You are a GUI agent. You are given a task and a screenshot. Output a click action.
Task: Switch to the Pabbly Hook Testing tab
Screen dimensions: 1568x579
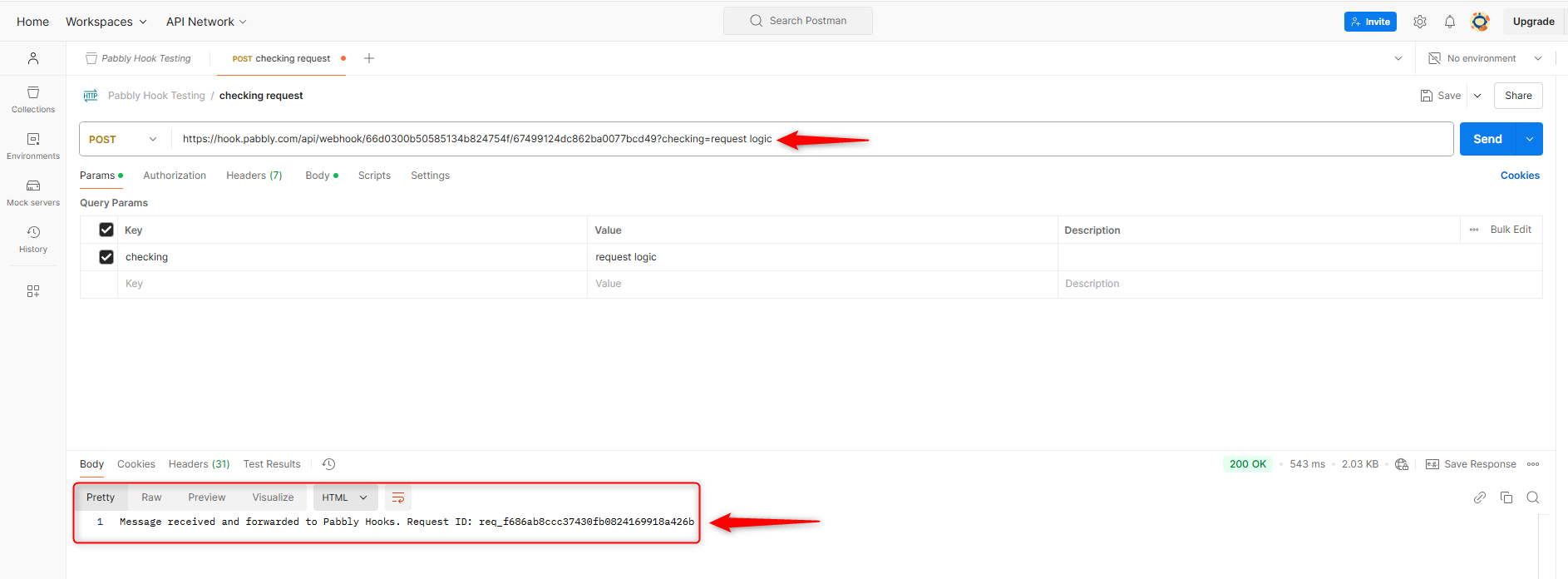click(x=138, y=58)
